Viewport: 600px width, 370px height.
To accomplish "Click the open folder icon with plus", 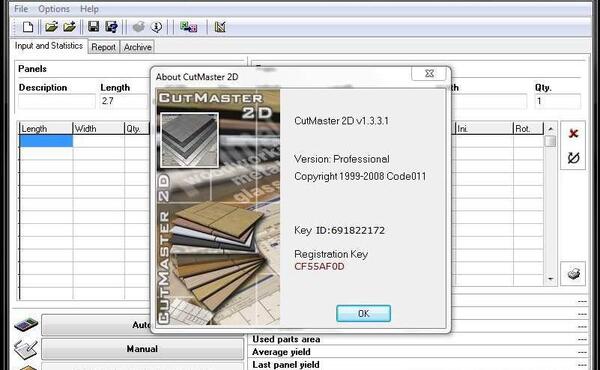I will [69, 27].
